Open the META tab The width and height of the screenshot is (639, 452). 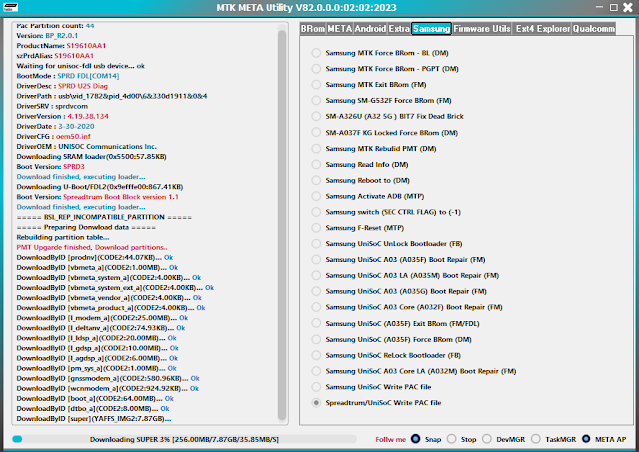pos(339,29)
